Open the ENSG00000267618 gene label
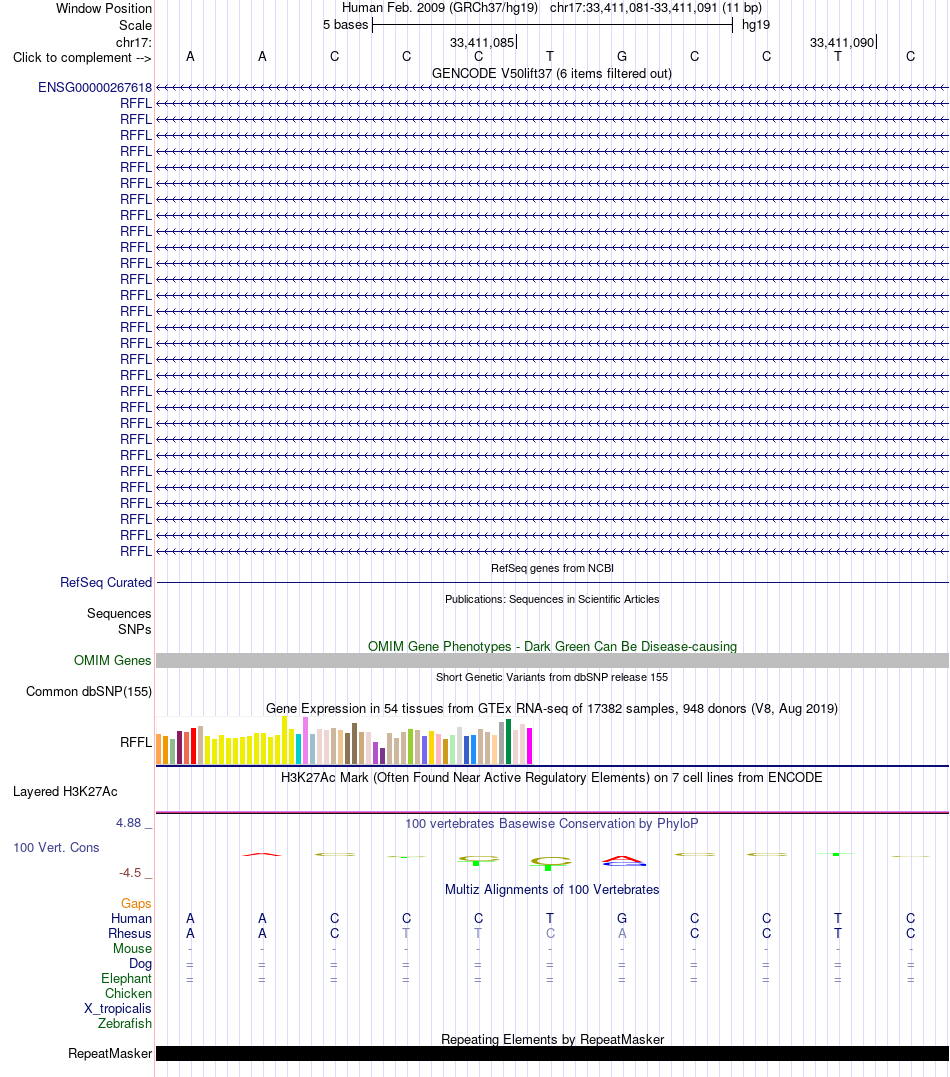This screenshot has width=950, height=1077. click(95, 87)
